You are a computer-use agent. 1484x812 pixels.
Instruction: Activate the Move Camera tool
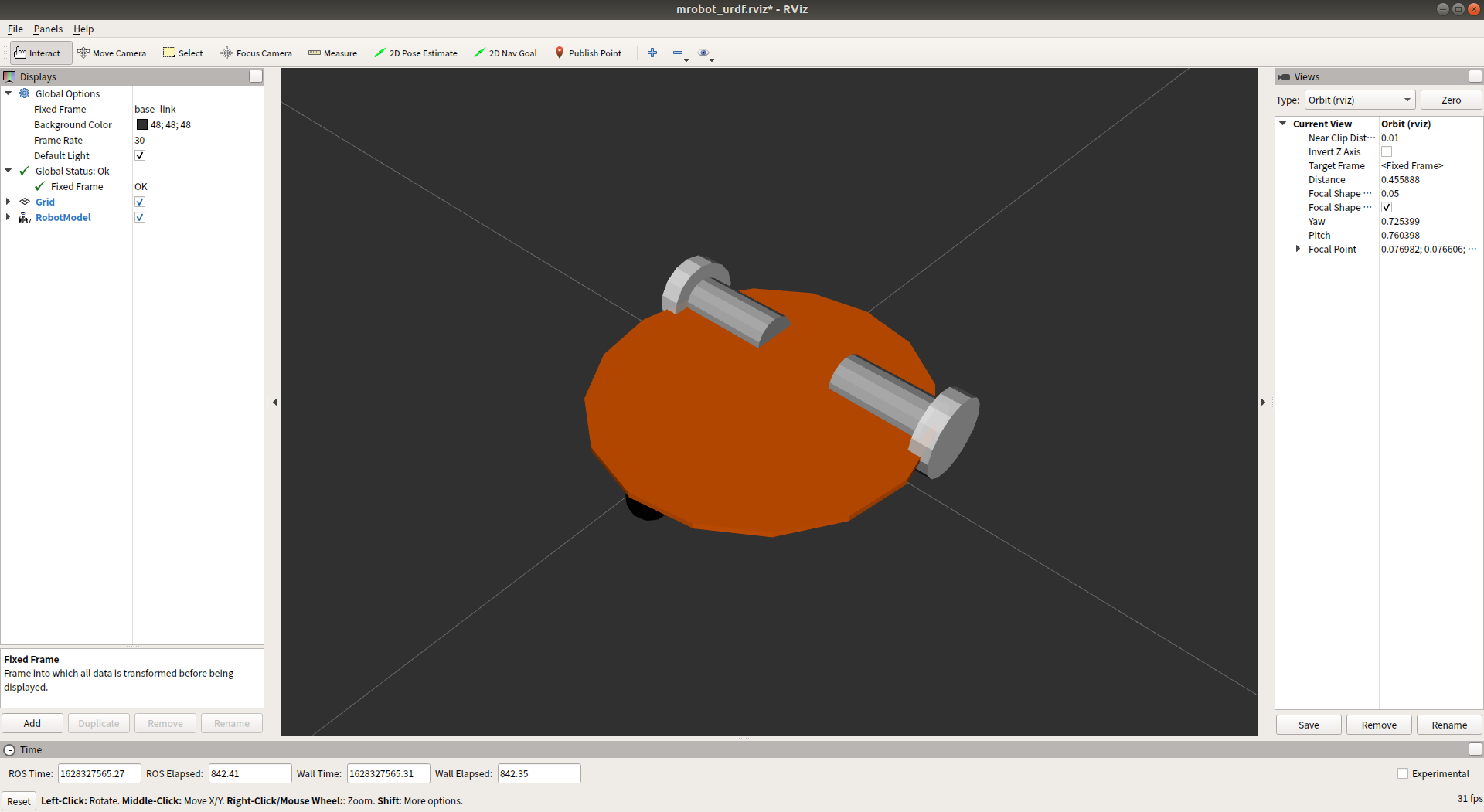pyautogui.click(x=111, y=53)
